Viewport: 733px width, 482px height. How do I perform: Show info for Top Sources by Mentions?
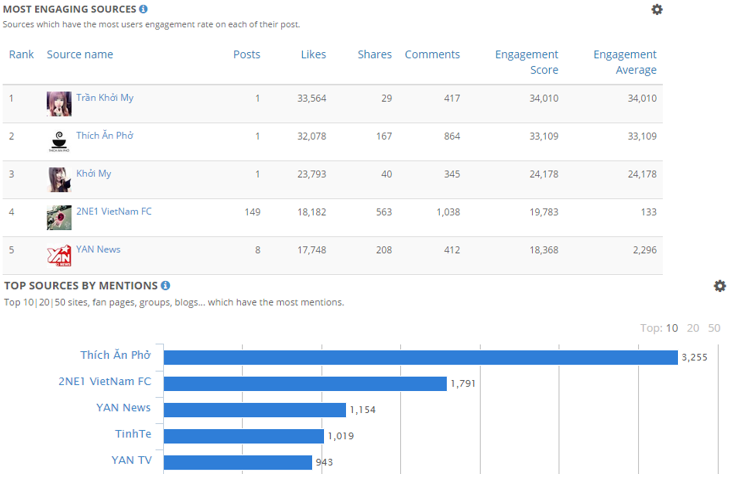165,285
